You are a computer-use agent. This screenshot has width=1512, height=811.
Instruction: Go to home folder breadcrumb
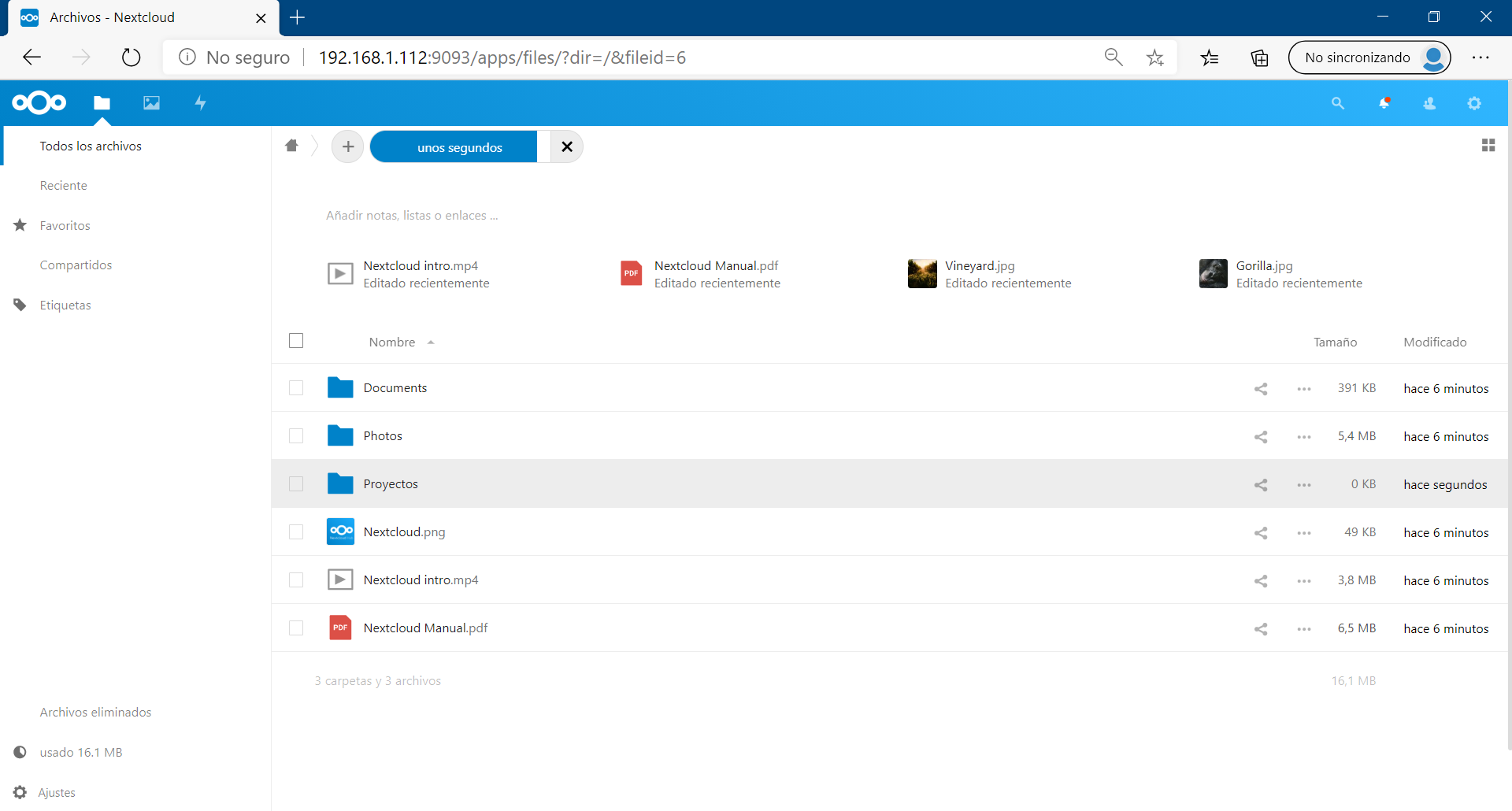pos(292,146)
